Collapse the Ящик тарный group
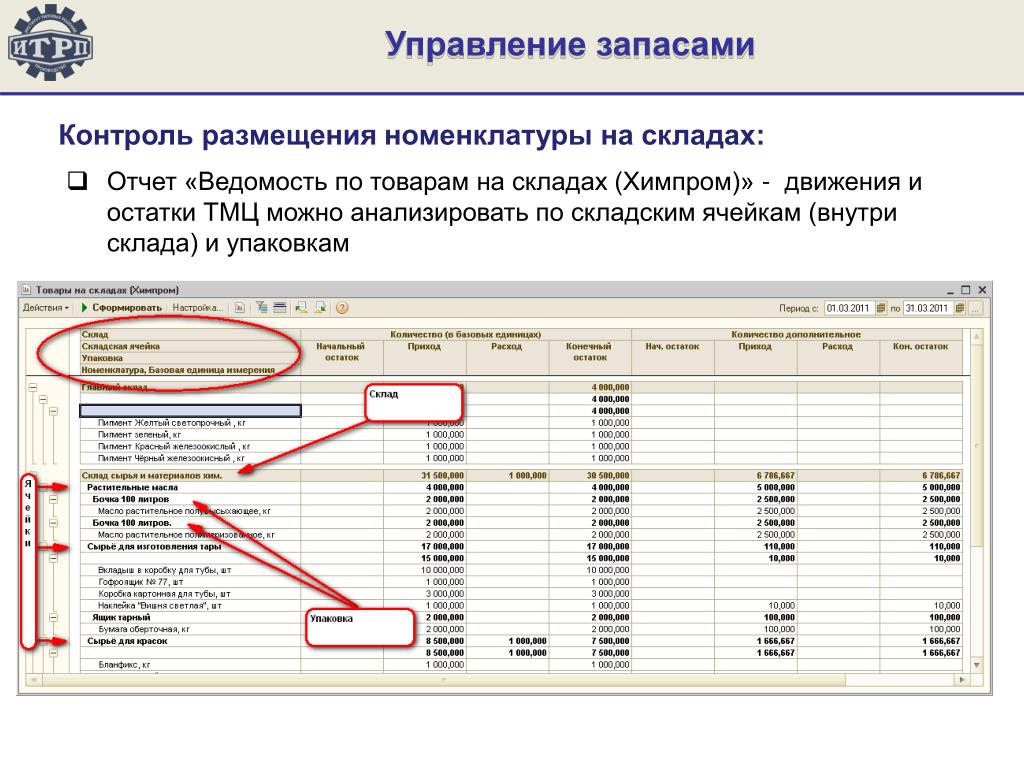This screenshot has height=768, width=1024. (x=54, y=617)
